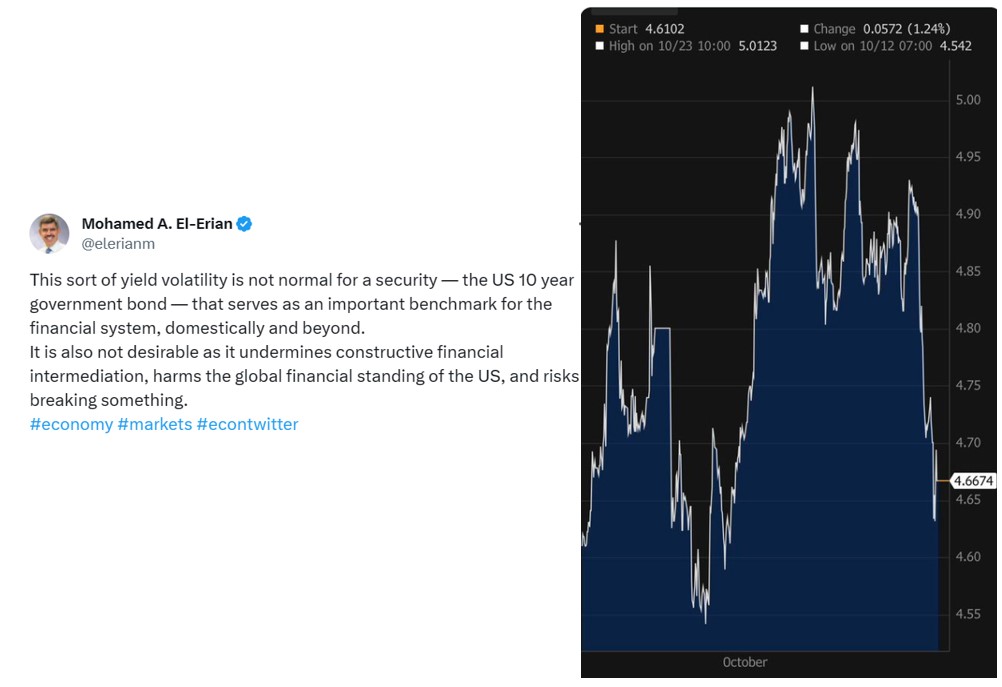
Task: Follow the #markets hashtag link
Action: click(x=155, y=424)
